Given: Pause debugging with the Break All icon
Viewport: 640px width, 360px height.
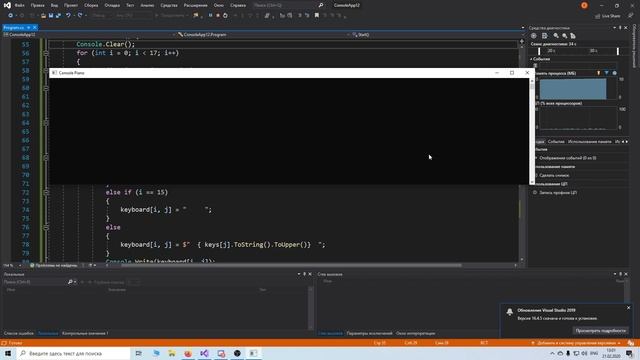Looking at the screenshot, I should pyautogui.click(x=210, y=16).
